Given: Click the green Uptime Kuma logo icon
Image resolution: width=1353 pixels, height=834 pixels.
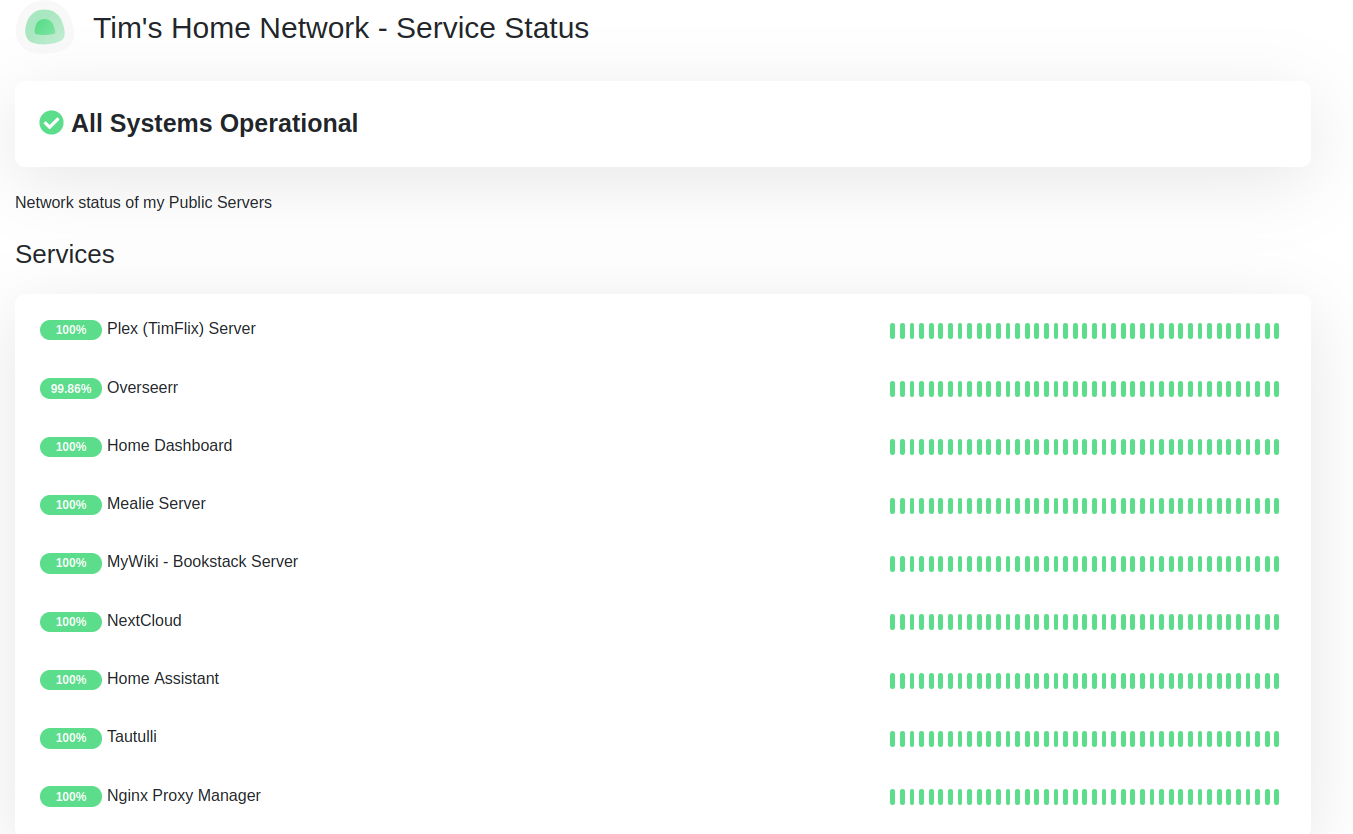Looking at the screenshot, I should pos(44,27).
